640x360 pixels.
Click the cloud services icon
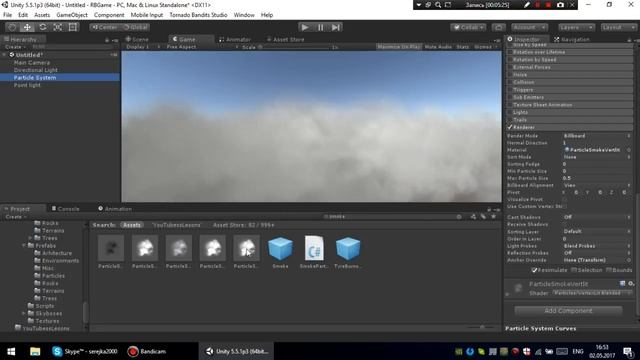pos(498,27)
